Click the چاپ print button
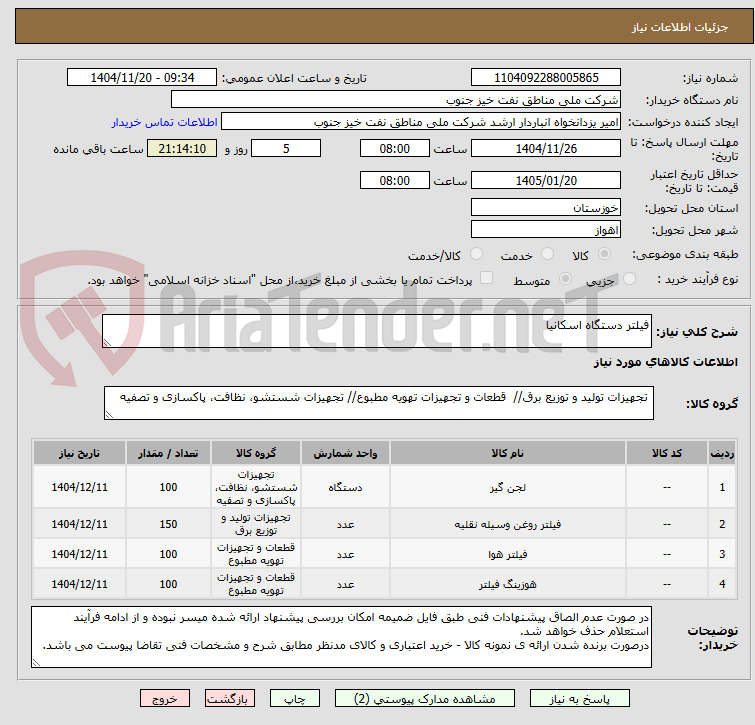Image resolution: width=755 pixels, height=725 pixels. coord(295,699)
